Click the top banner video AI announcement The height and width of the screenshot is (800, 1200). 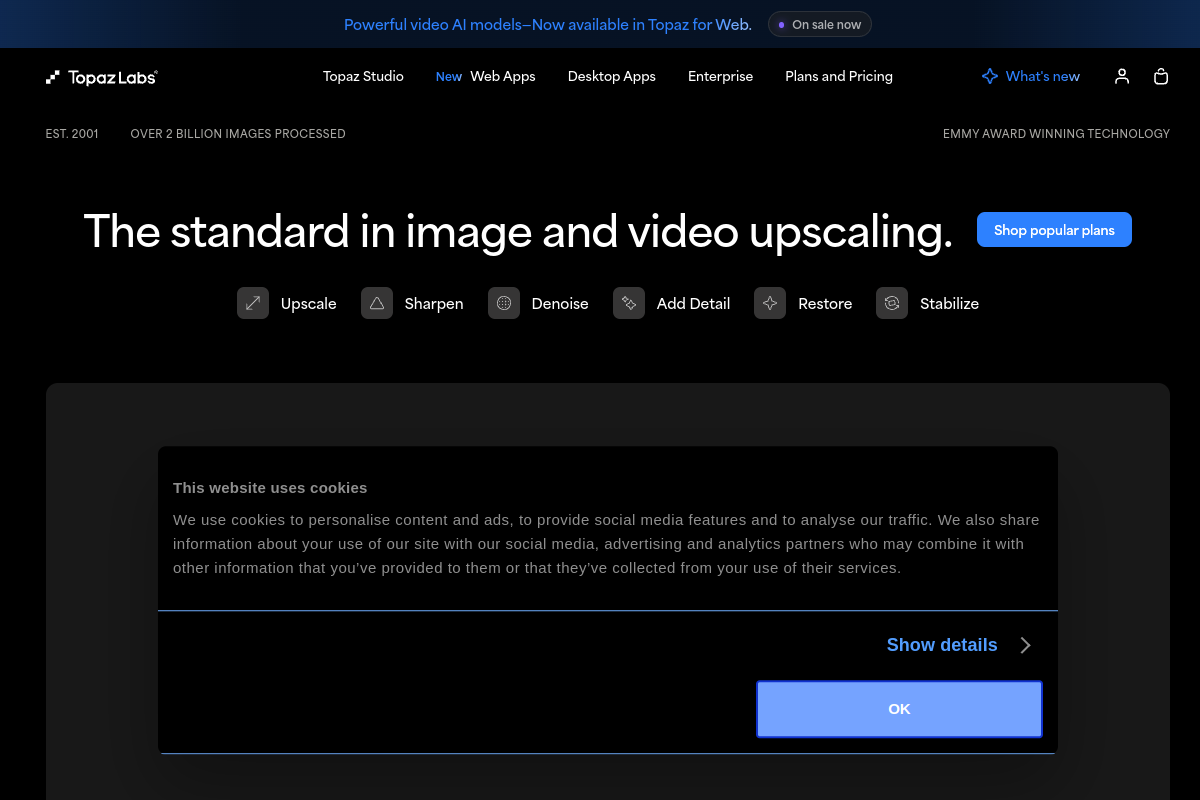(x=548, y=24)
